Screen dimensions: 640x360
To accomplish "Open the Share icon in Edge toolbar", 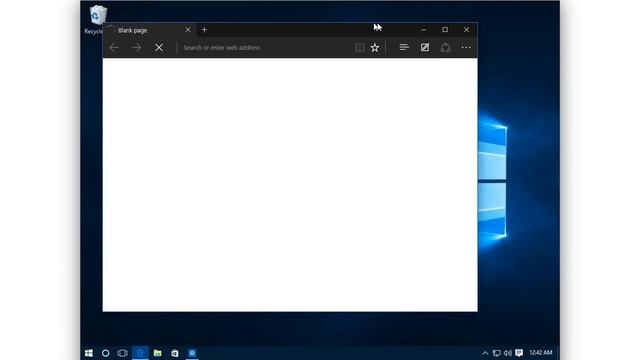I will [x=445, y=47].
